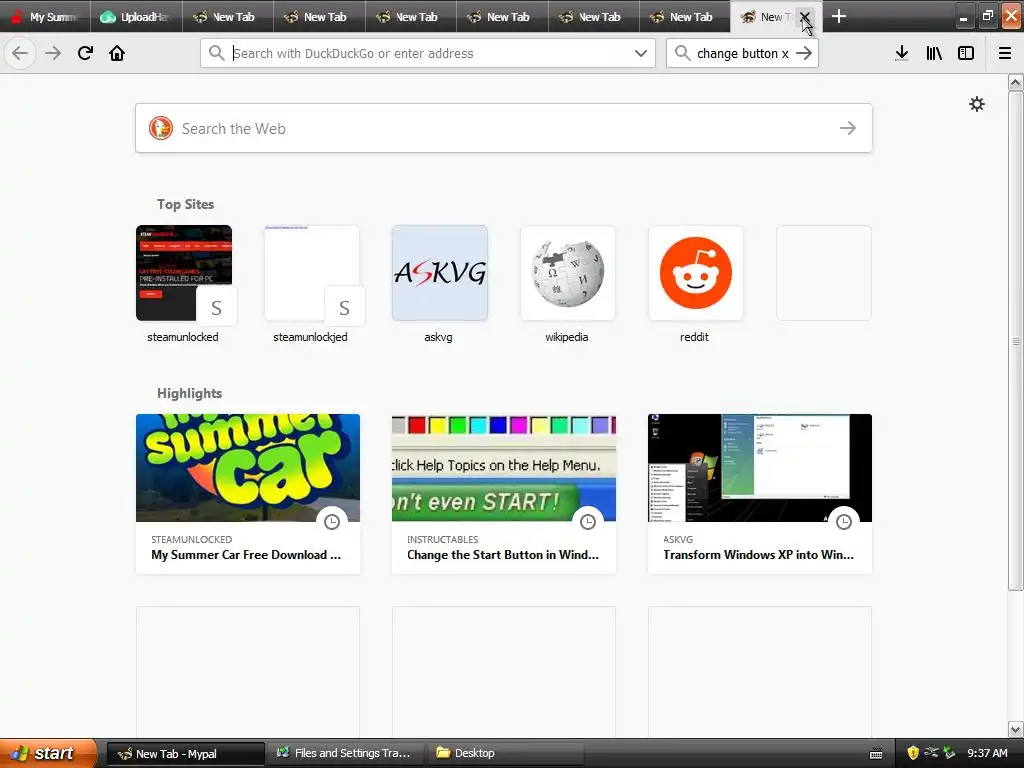
Task: Open the Start menu
Action: tap(48, 753)
